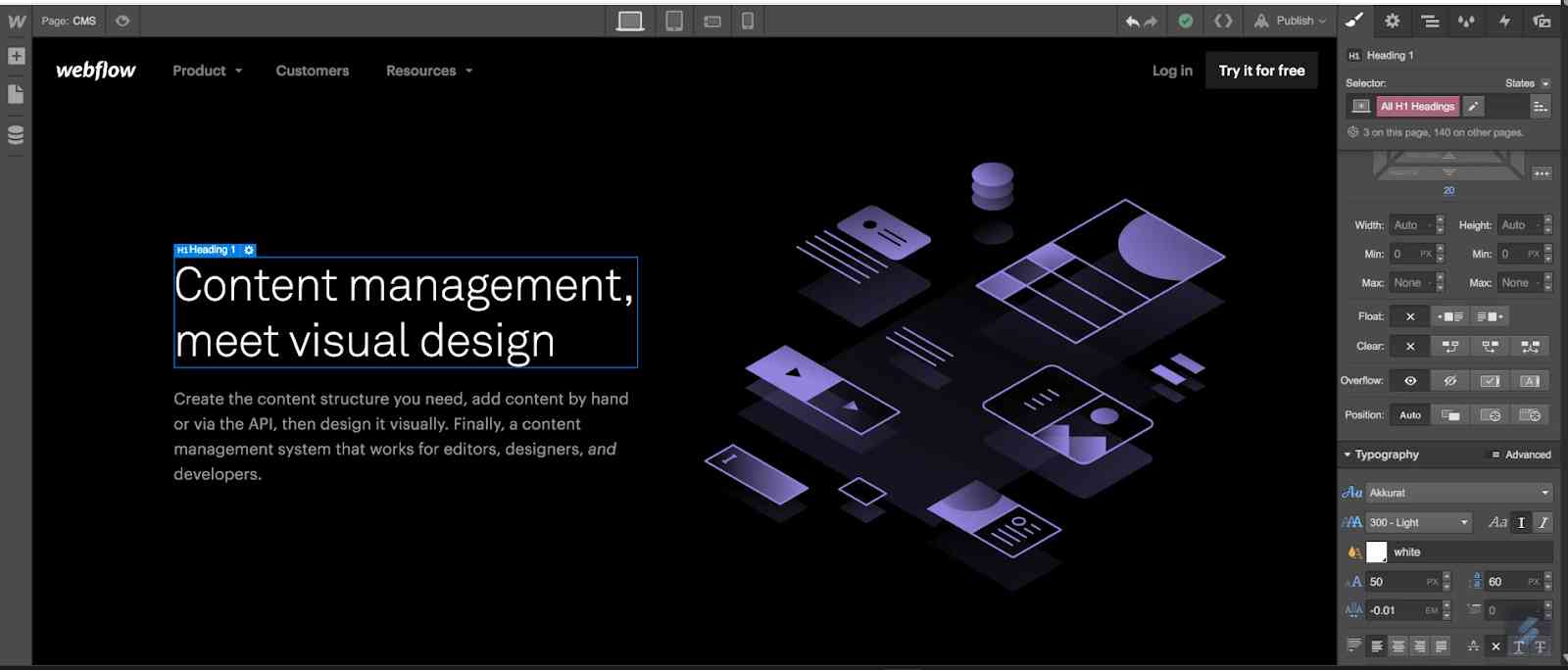Set Overflow to visible eye

click(x=1410, y=381)
